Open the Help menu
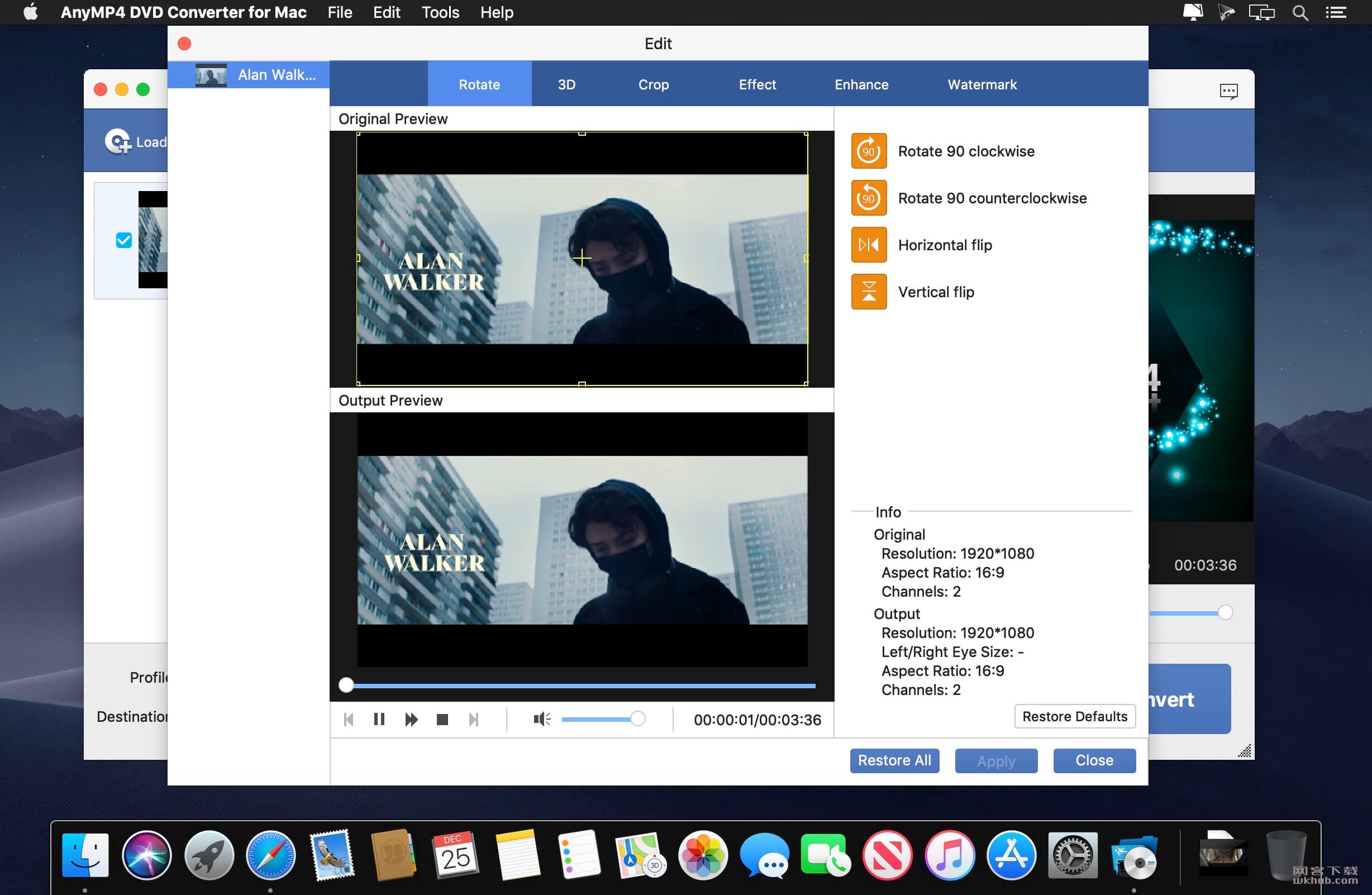 click(x=496, y=12)
